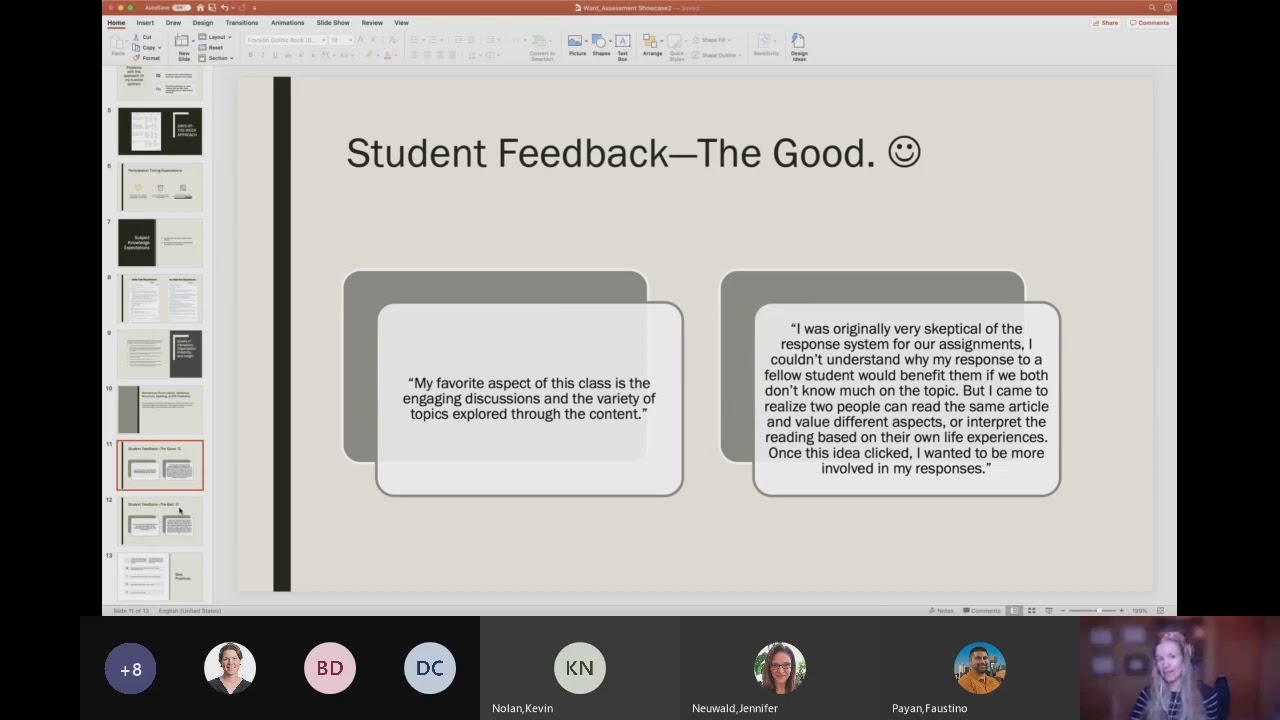Open the Shapes gallery icon
1280x720 pixels.
click(599, 41)
